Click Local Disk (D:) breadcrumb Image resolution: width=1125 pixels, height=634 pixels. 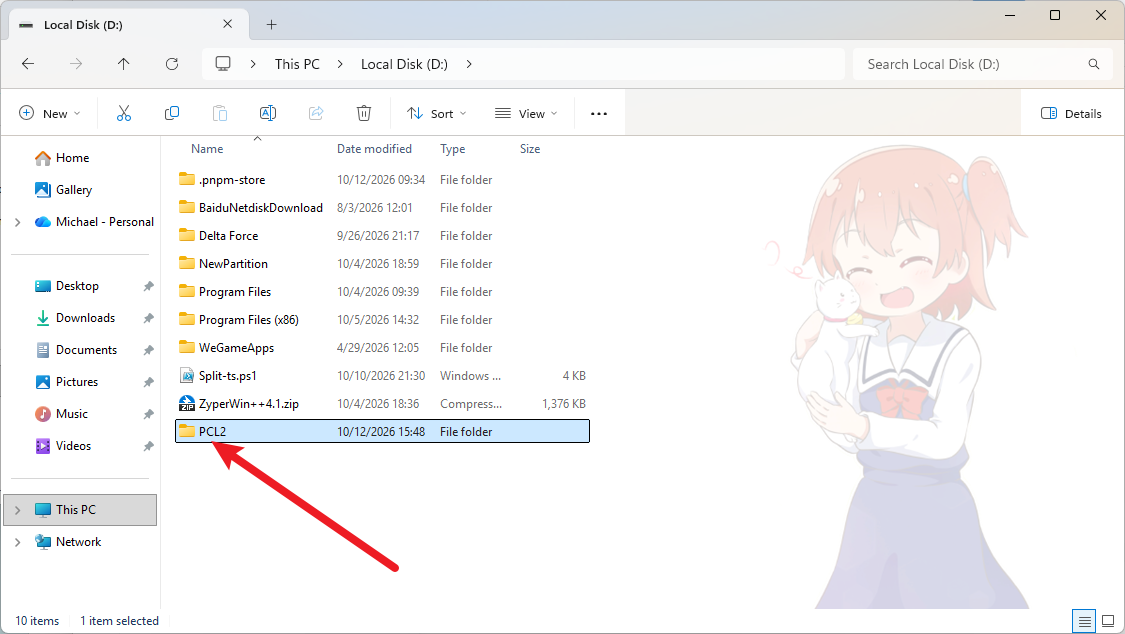point(404,64)
